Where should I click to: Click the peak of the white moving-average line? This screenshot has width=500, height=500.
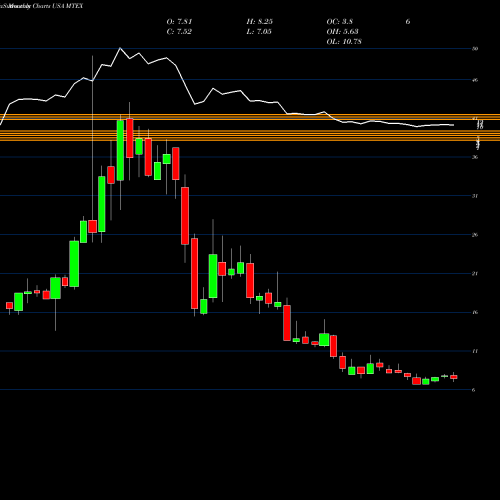tap(120, 48)
